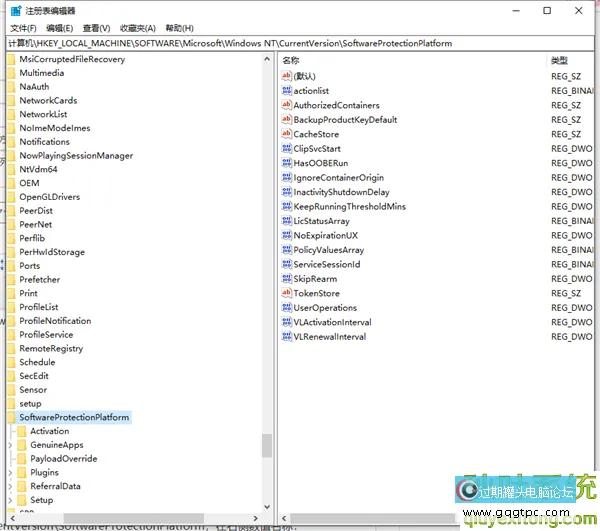Click the tree pane horizontal scroll right arrow
Image resolution: width=600 pixels, height=531 pixels.
click(x=256, y=519)
